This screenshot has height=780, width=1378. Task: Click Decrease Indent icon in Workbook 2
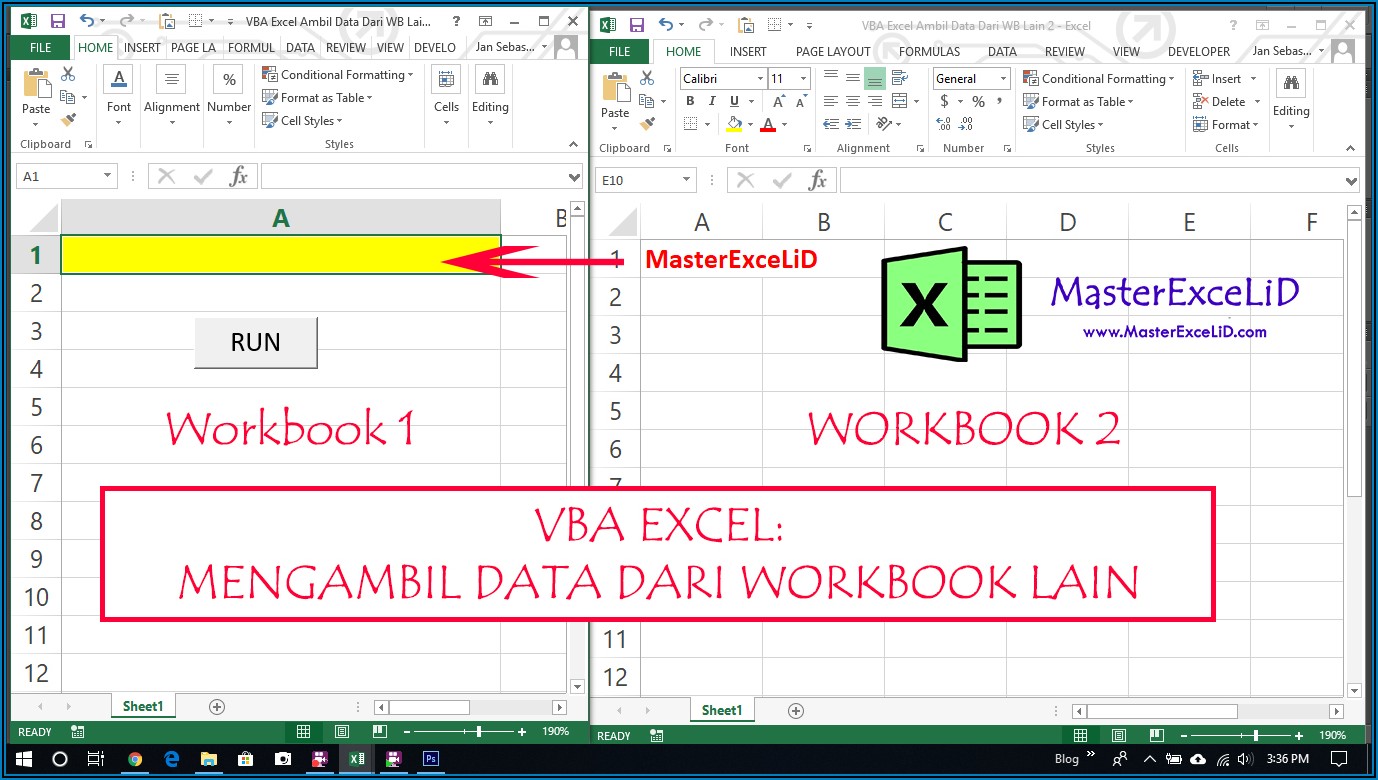829,124
